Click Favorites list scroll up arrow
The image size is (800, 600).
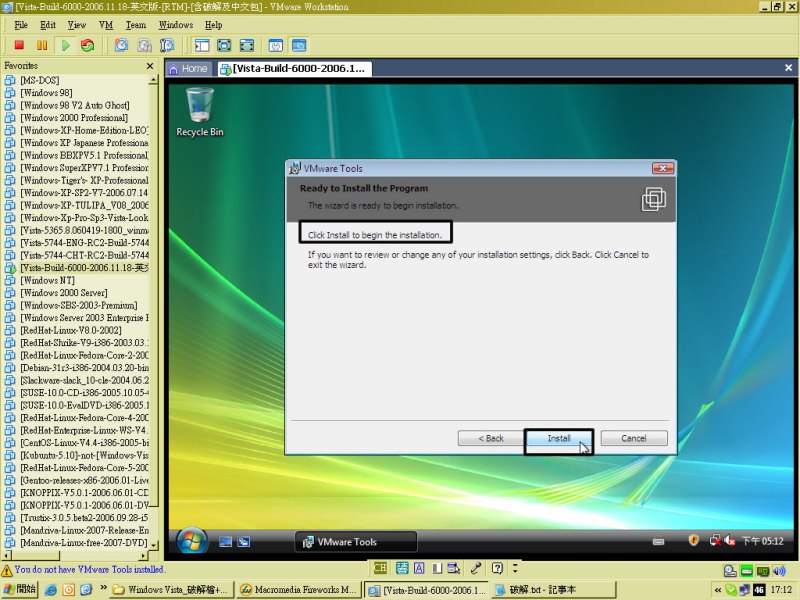153,80
